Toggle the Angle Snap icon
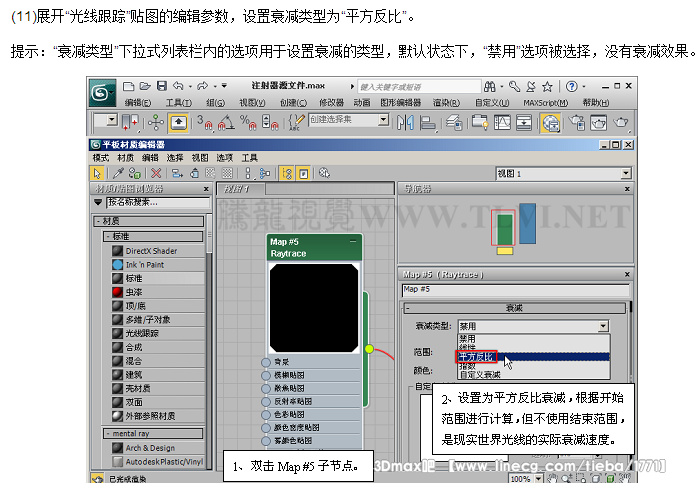This screenshot has width=695, height=483. pos(226,122)
